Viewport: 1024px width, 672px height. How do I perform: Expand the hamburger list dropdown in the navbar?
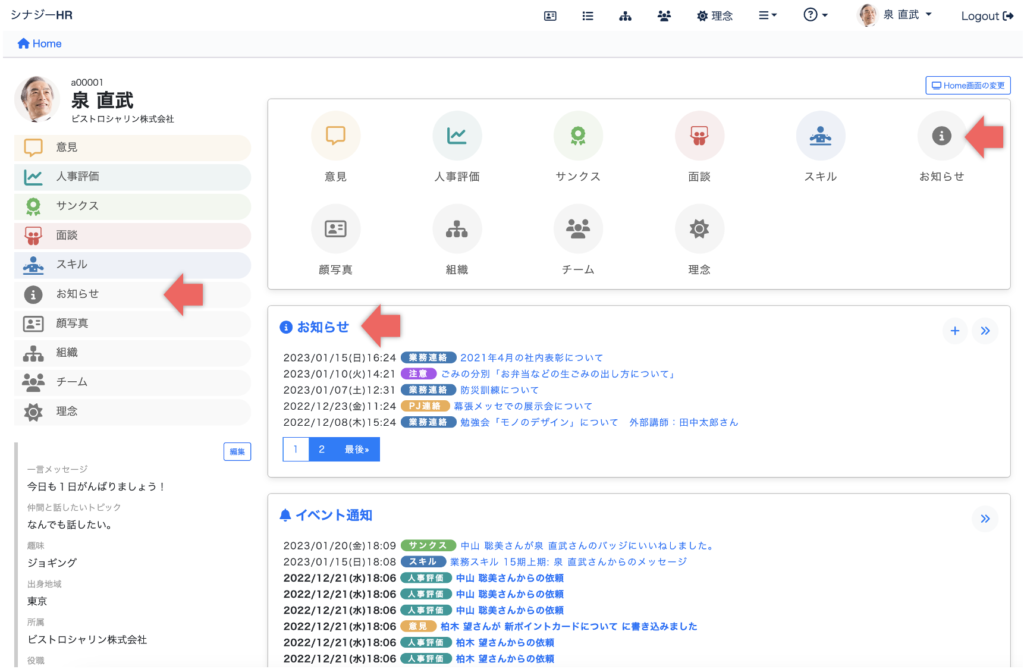pyautogui.click(x=767, y=16)
